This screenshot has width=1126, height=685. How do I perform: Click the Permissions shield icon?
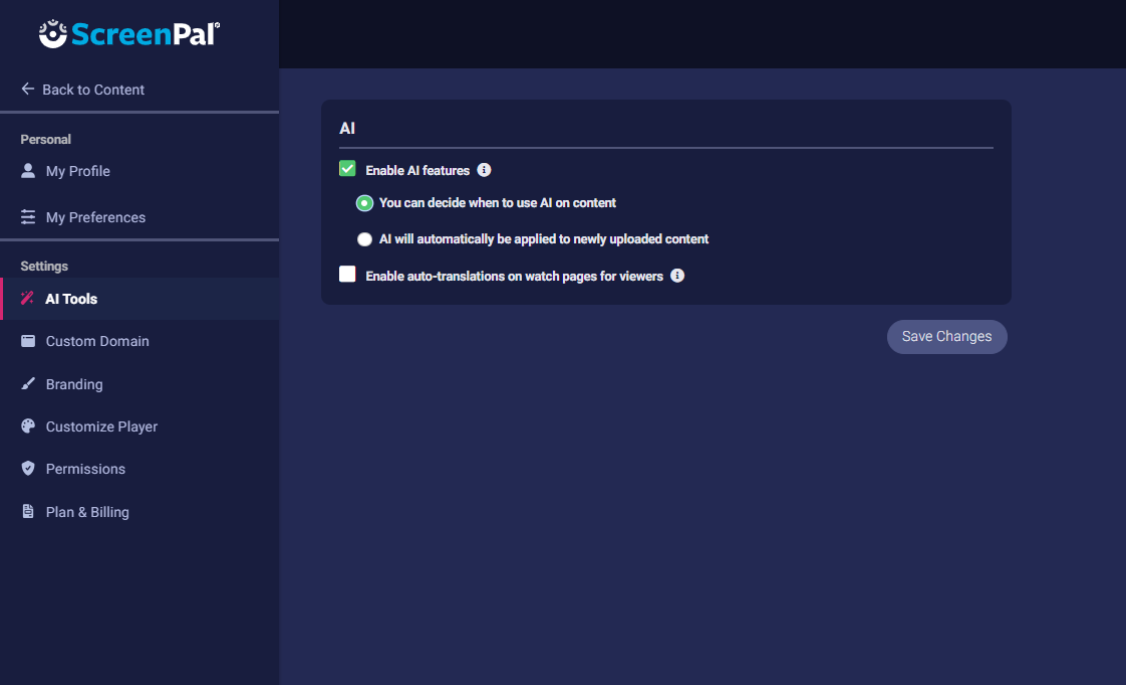(x=28, y=469)
